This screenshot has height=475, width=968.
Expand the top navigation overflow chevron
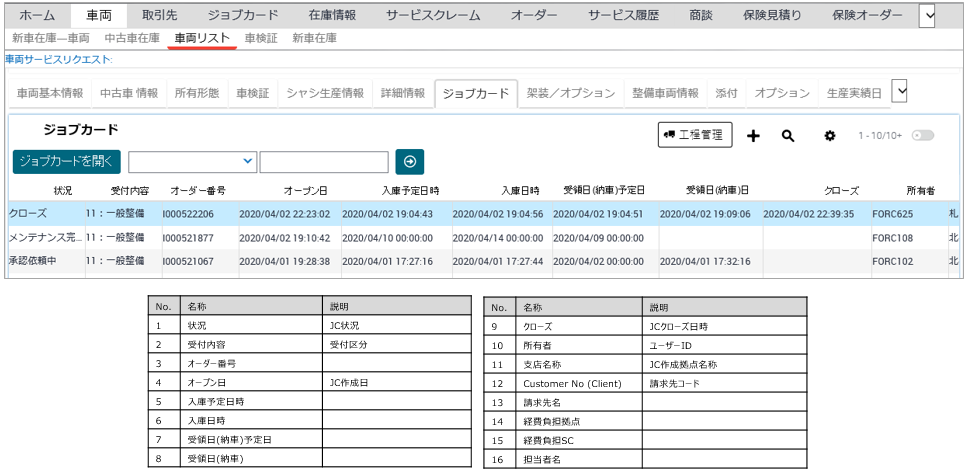[927, 15]
